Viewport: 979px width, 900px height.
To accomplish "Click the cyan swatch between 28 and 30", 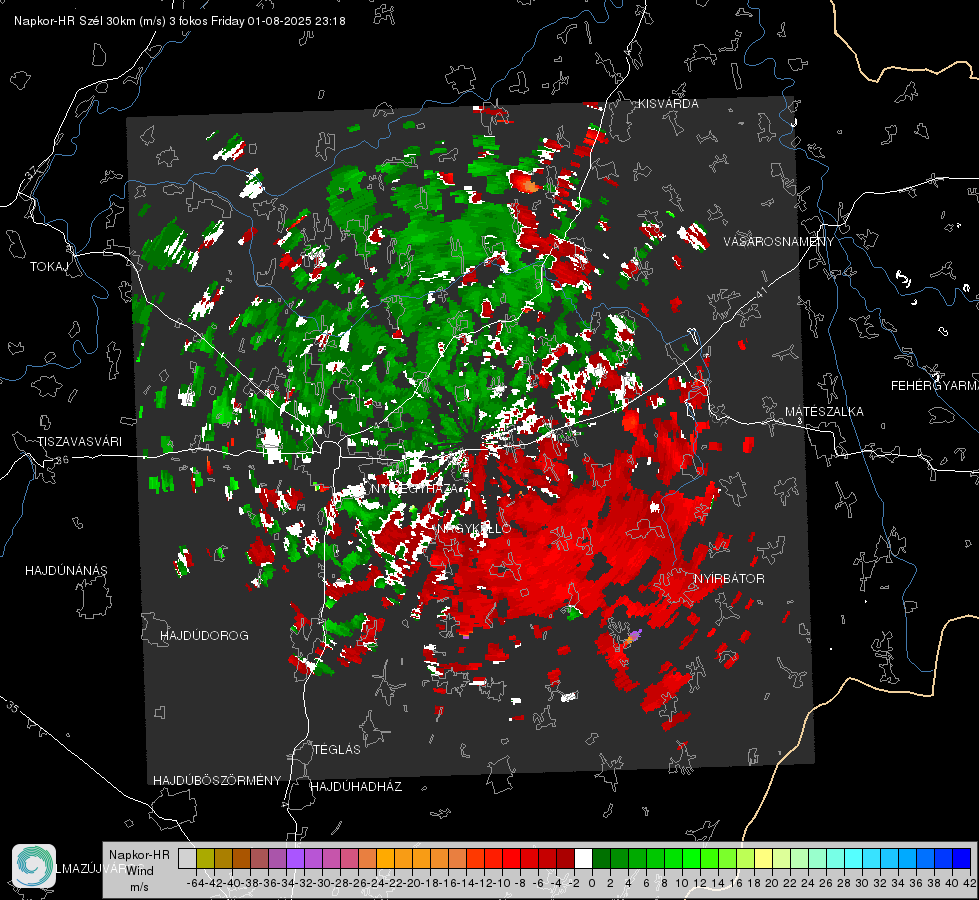I will (853, 858).
